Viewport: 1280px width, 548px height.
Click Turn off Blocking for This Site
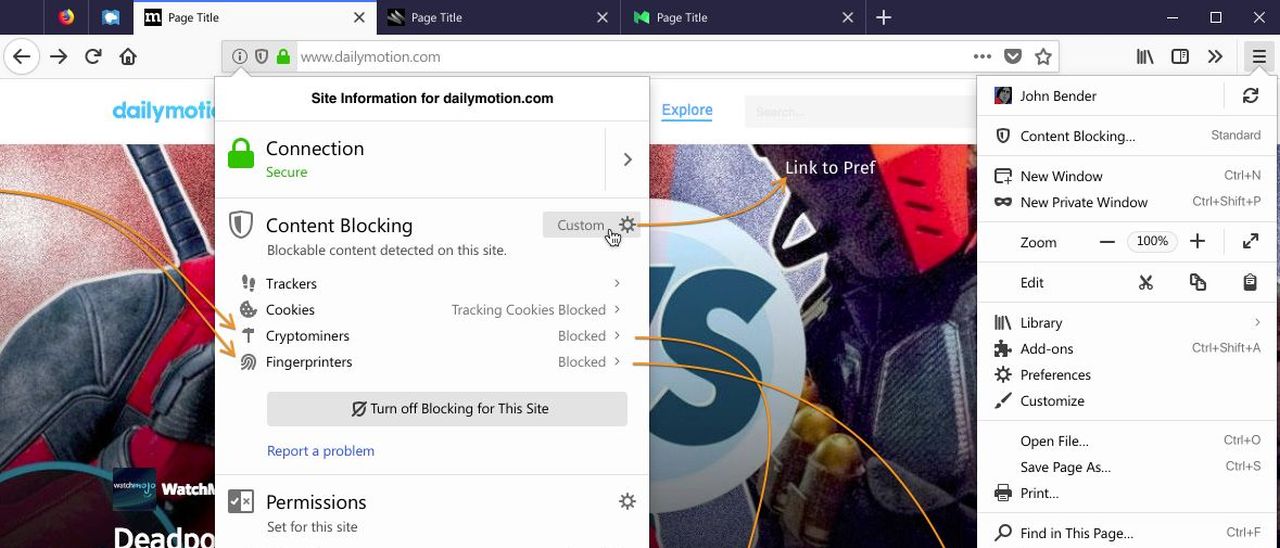(447, 409)
